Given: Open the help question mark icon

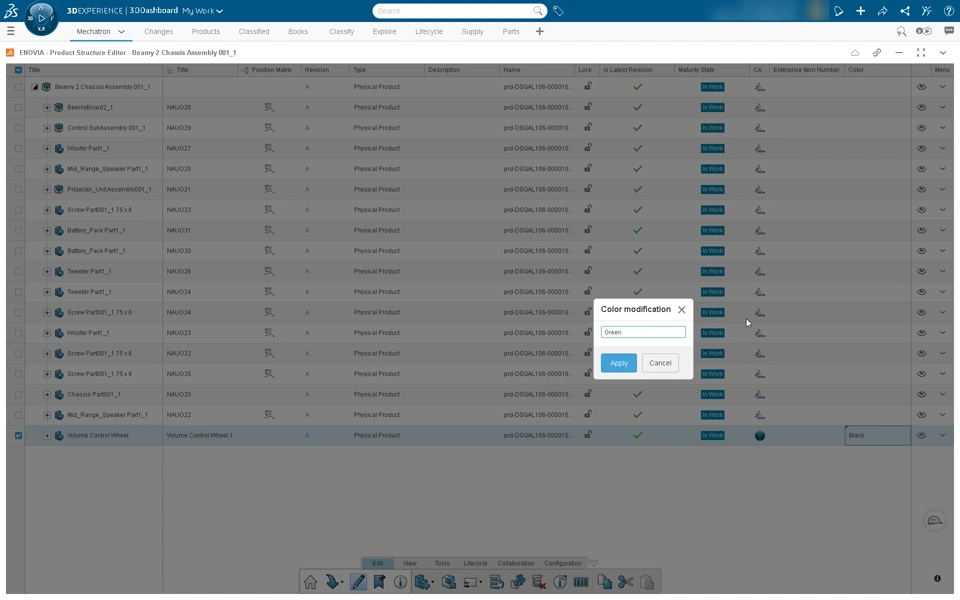Looking at the screenshot, I should click(x=948, y=11).
